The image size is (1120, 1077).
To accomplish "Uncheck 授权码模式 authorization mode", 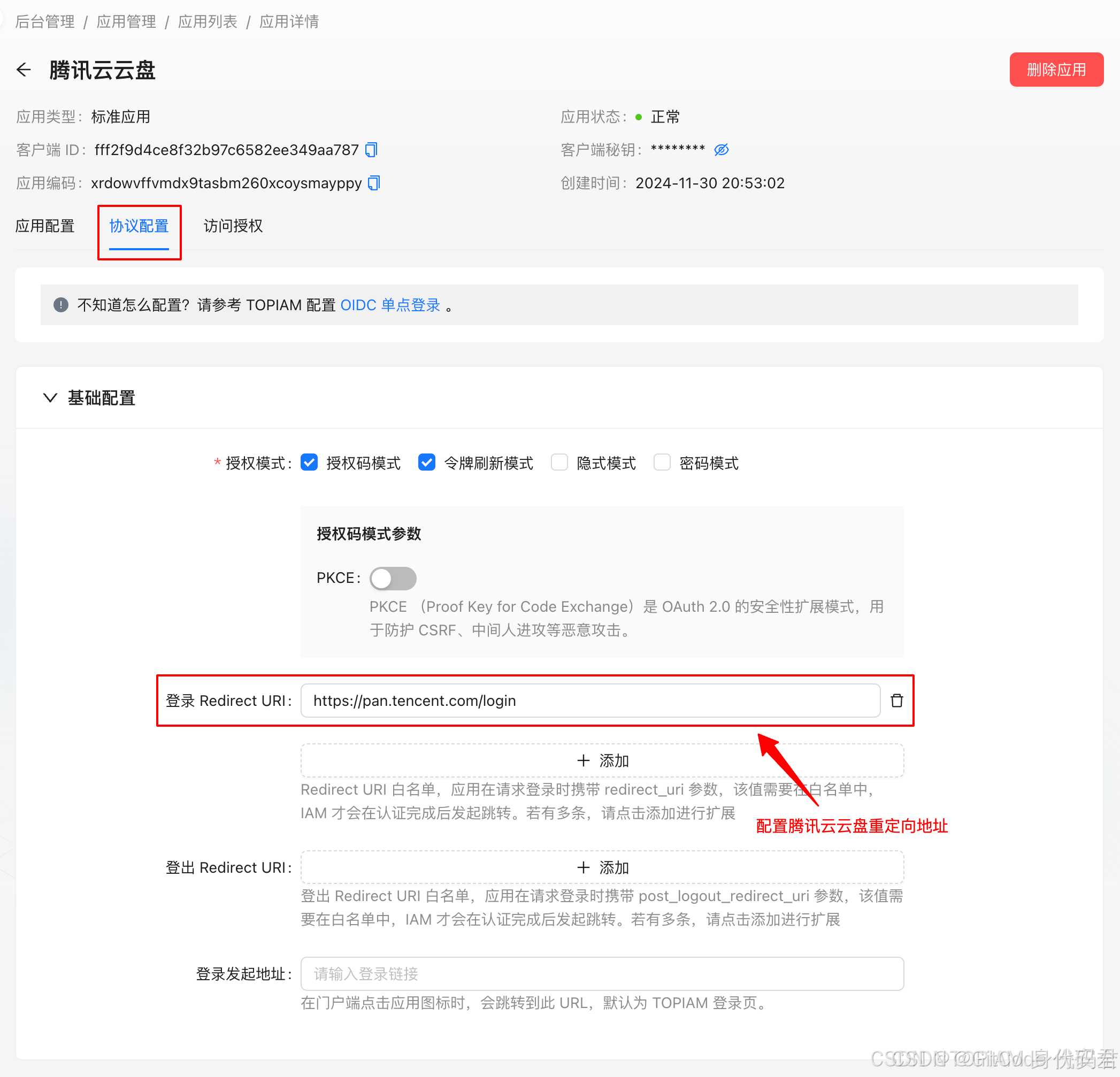I will 309,463.
